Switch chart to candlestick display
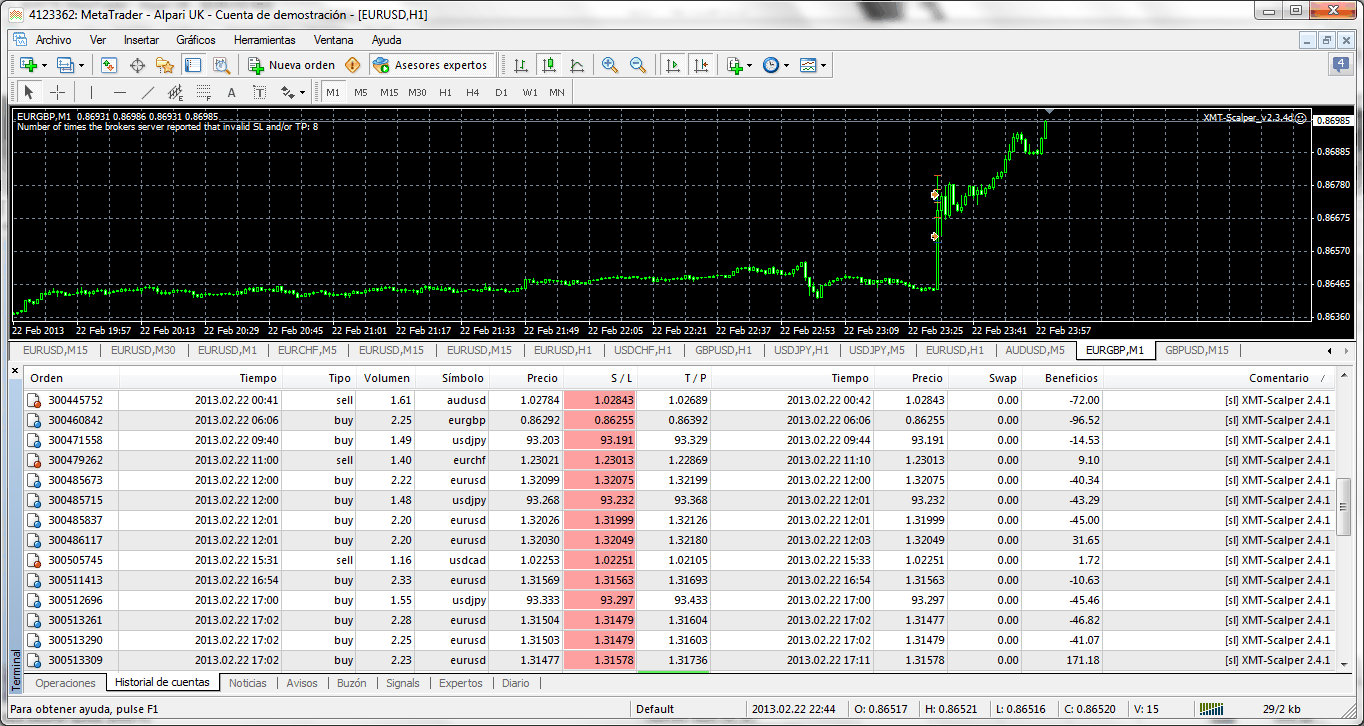The height and width of the screenshot is (726, 1364). click(x=548, y=65)
